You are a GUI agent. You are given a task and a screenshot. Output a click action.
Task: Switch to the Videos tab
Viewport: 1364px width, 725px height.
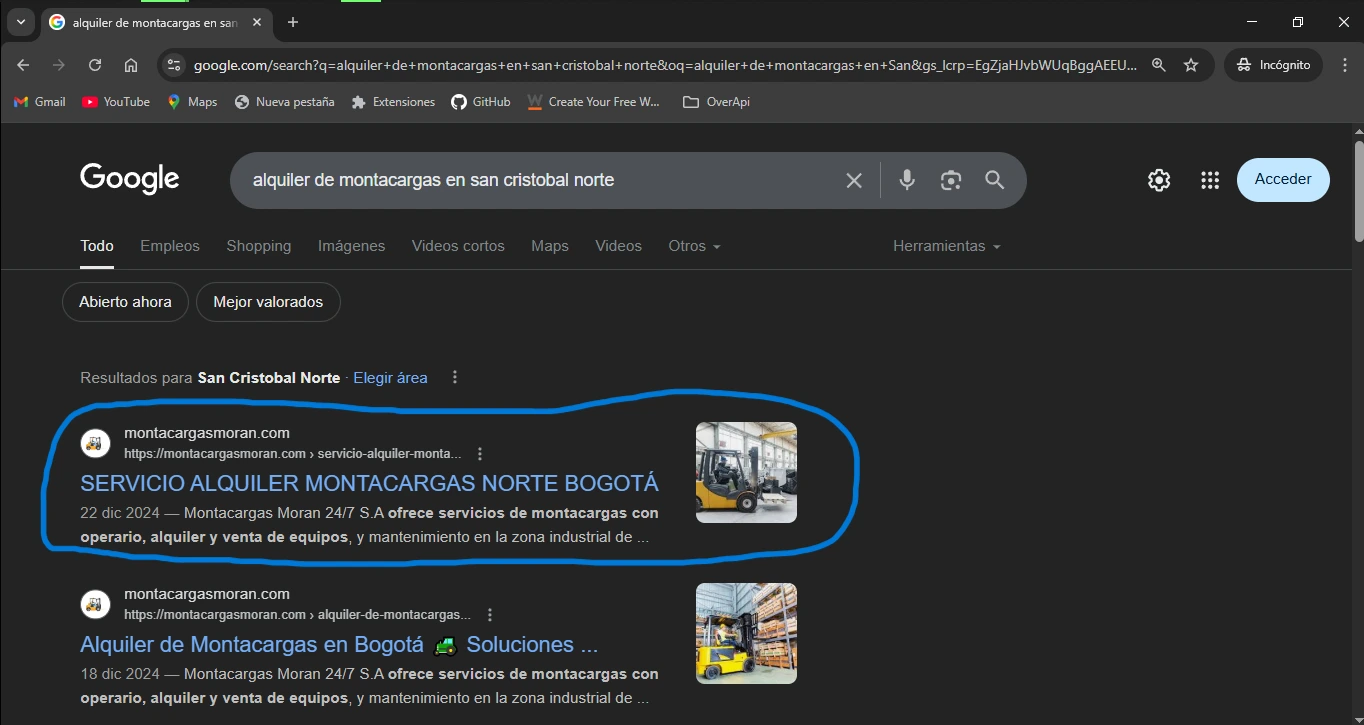pos(618,246)
